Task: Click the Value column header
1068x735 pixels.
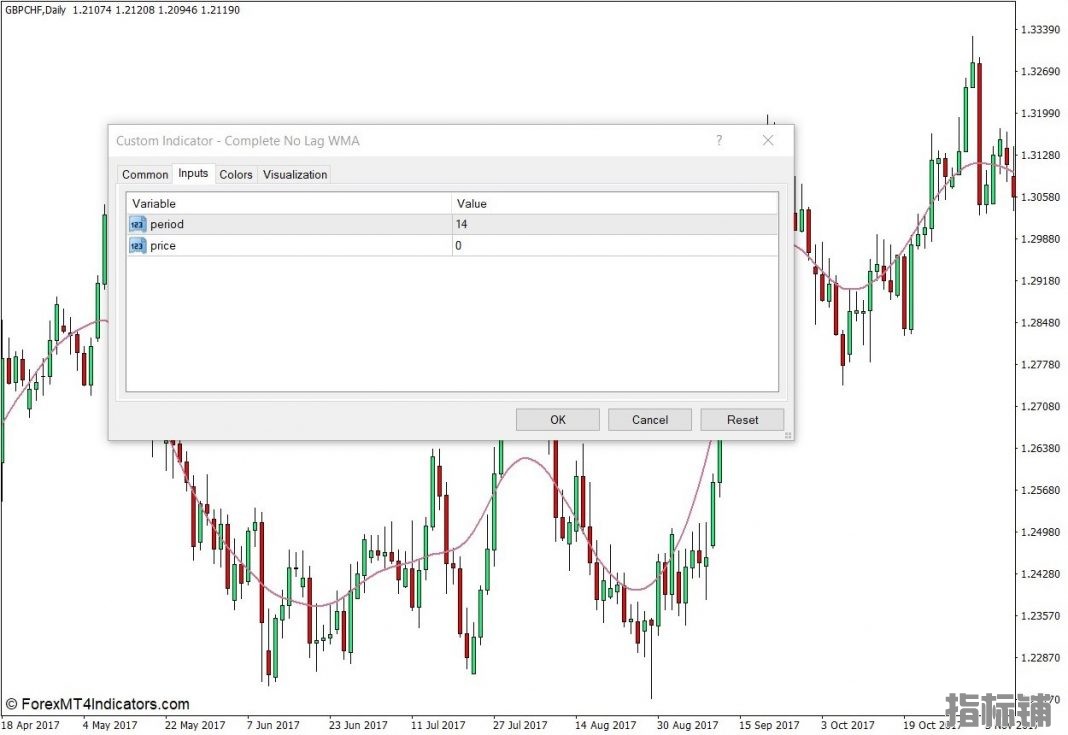Action: point(614,203)
